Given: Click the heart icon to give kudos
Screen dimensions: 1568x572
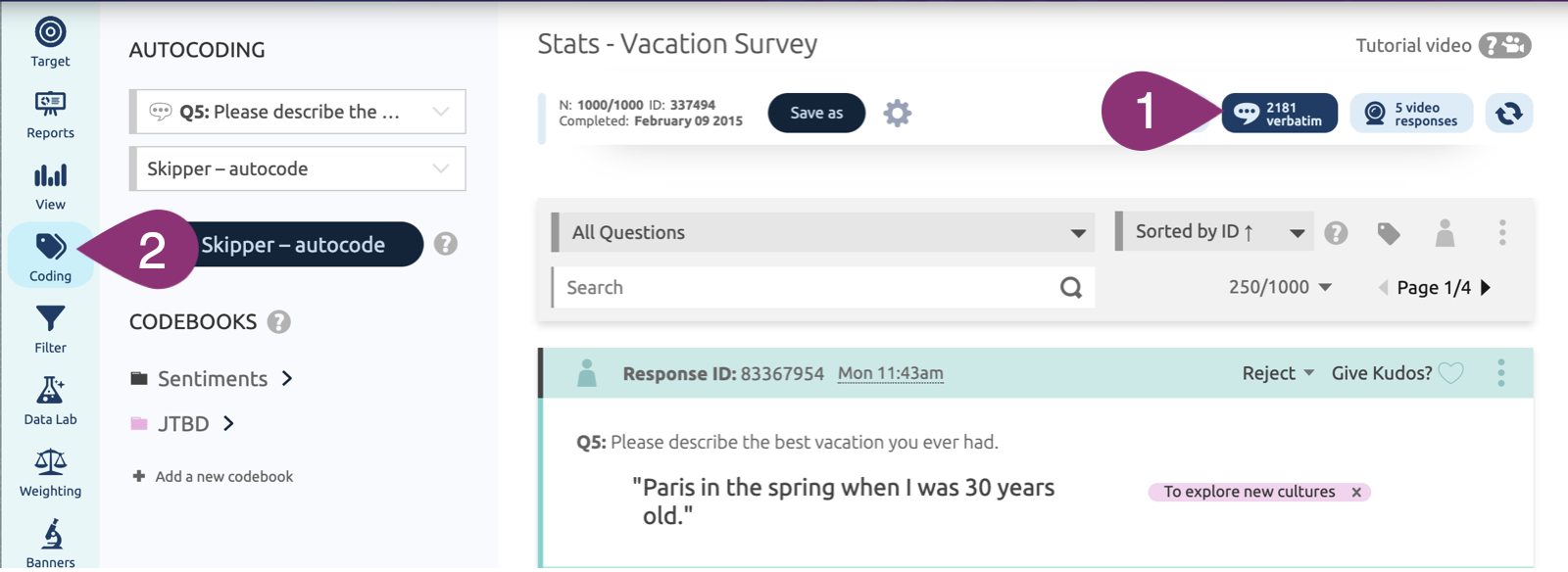Looking at the screenshot, I should pos(1450,373).
